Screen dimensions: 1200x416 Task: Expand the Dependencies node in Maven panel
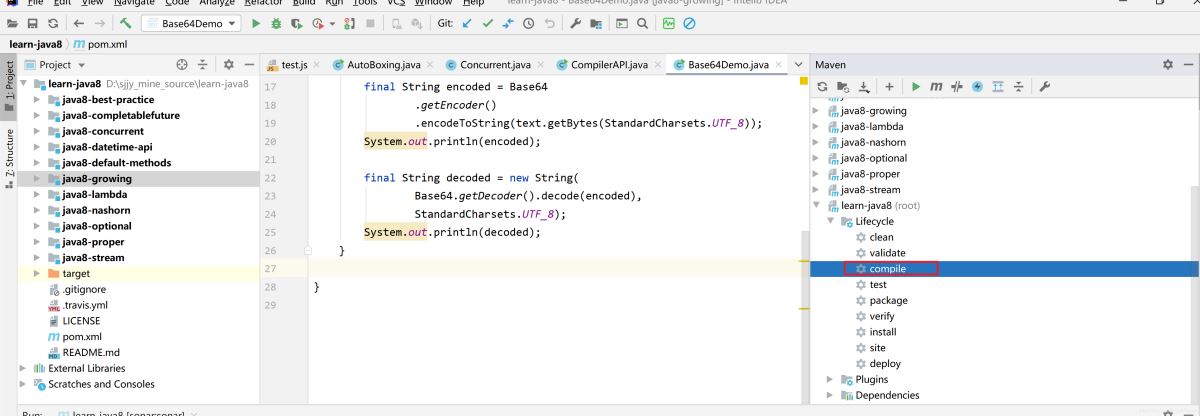click(830, 395)
